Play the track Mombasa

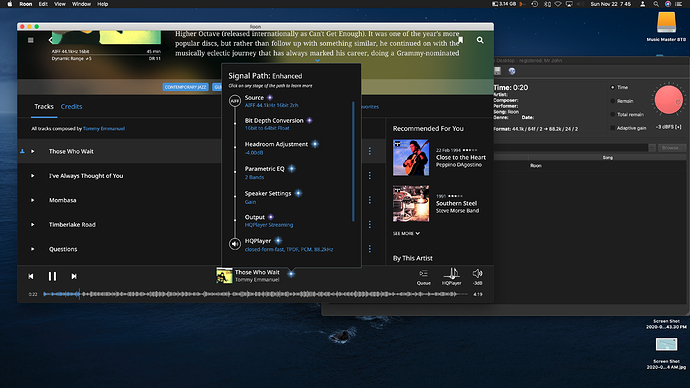coord(33,200)
